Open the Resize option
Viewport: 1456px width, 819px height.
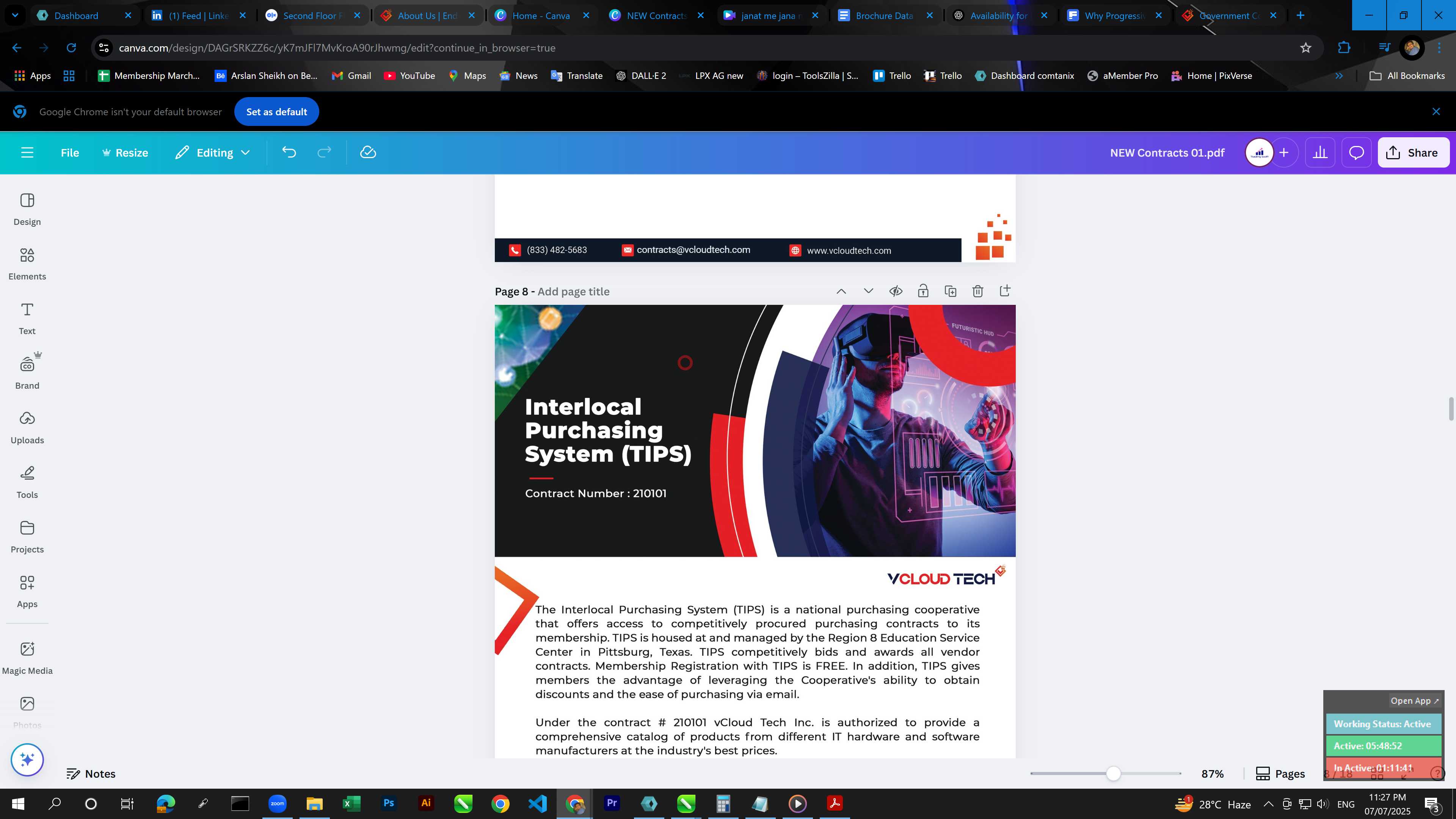125,152
